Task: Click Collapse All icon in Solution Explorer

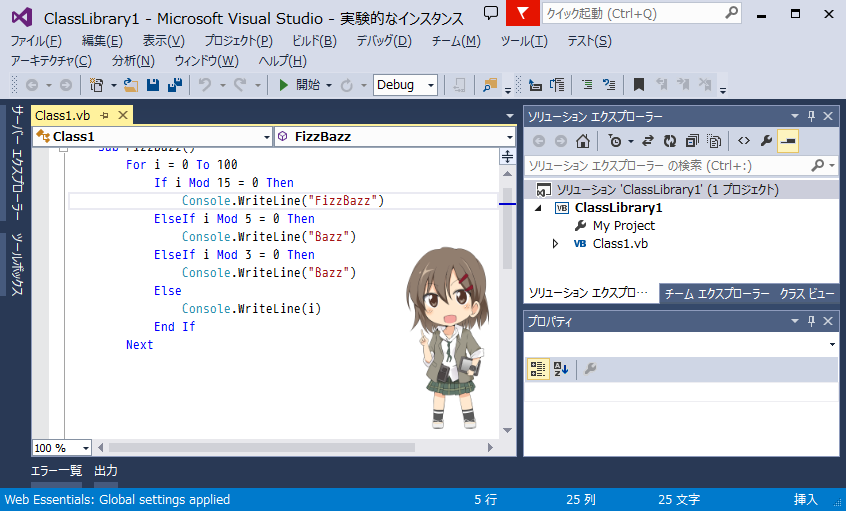Action: (692, 141)
